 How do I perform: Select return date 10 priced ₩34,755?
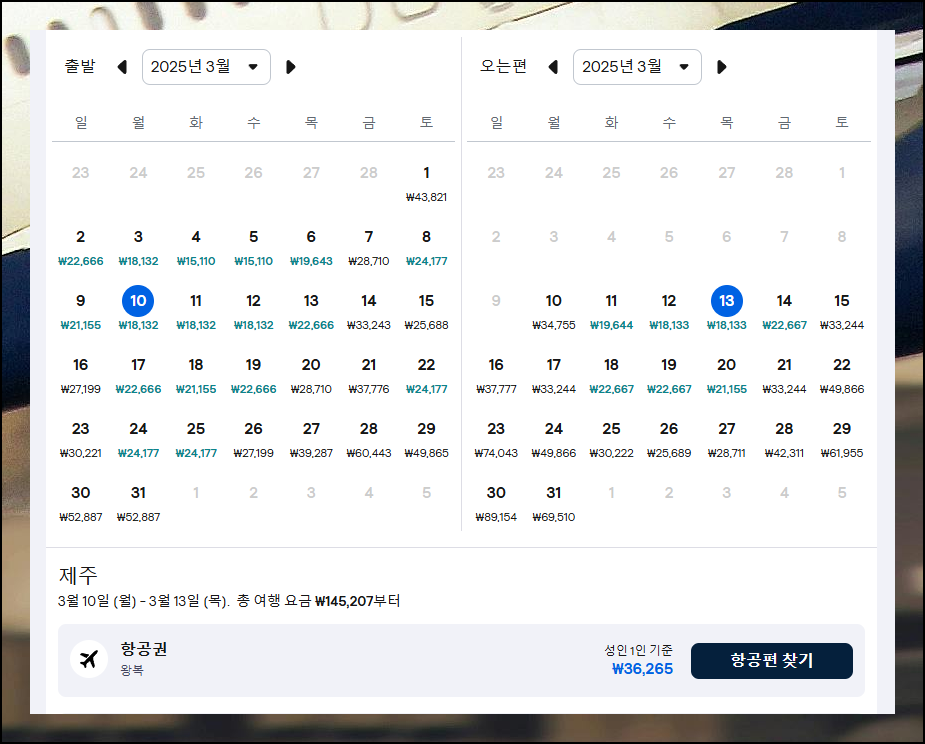(554, 312)
